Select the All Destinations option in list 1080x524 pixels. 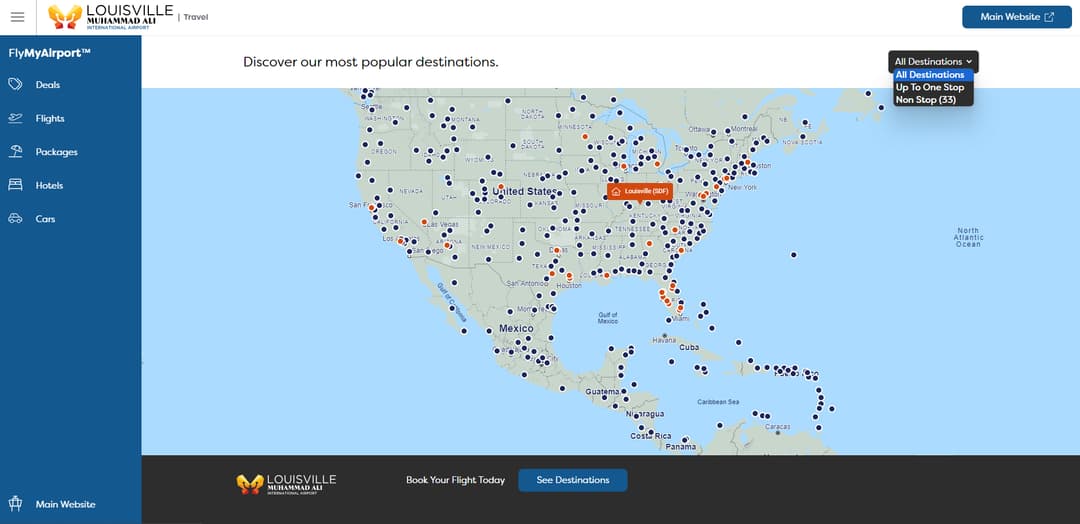[x=933, y=75]
